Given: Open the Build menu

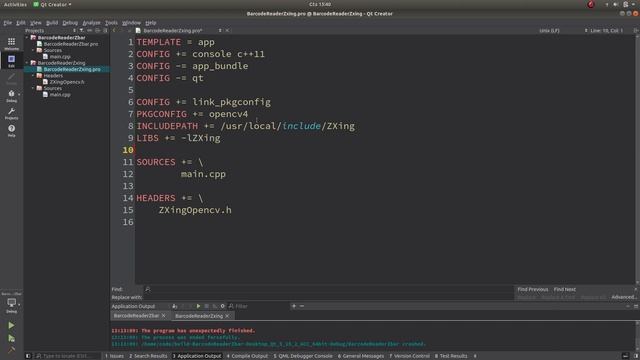Looking at the screenshot, I should 52,23.
